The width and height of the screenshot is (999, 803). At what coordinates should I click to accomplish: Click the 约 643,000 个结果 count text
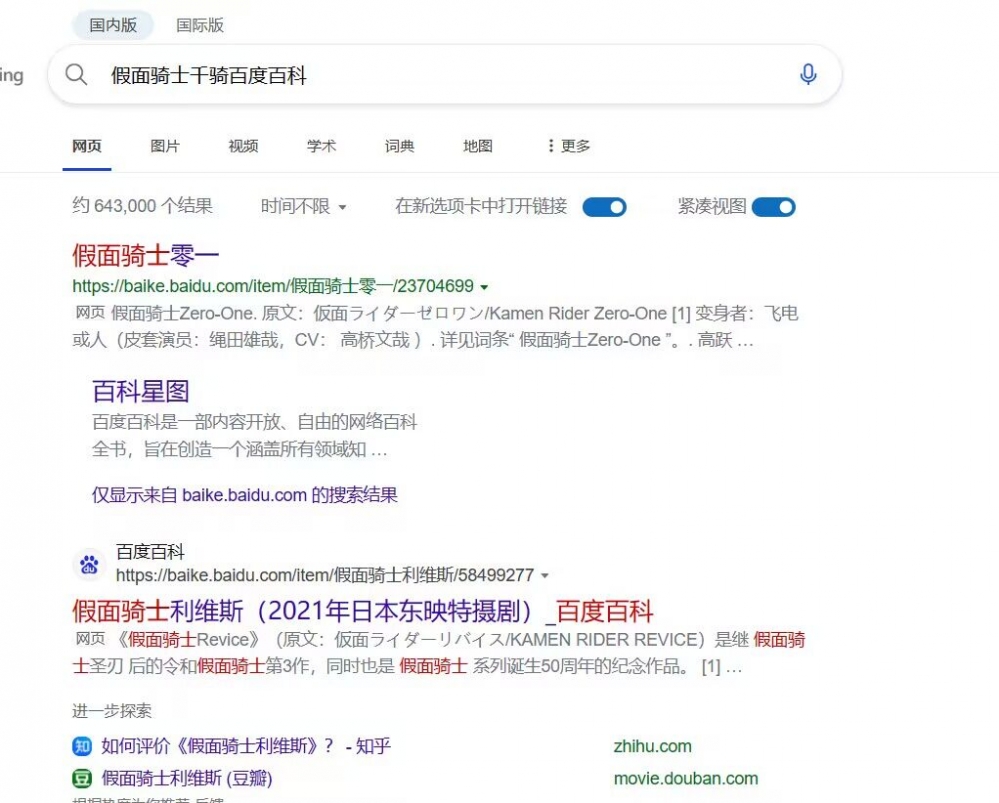[x=142, y=206]
